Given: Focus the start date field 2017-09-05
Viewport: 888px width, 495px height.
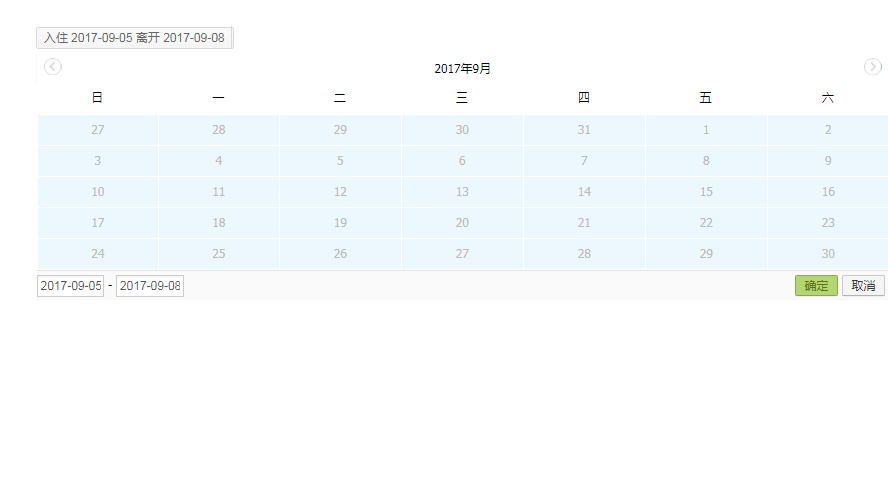Looking at the screenshot, I should click(70, 286).
